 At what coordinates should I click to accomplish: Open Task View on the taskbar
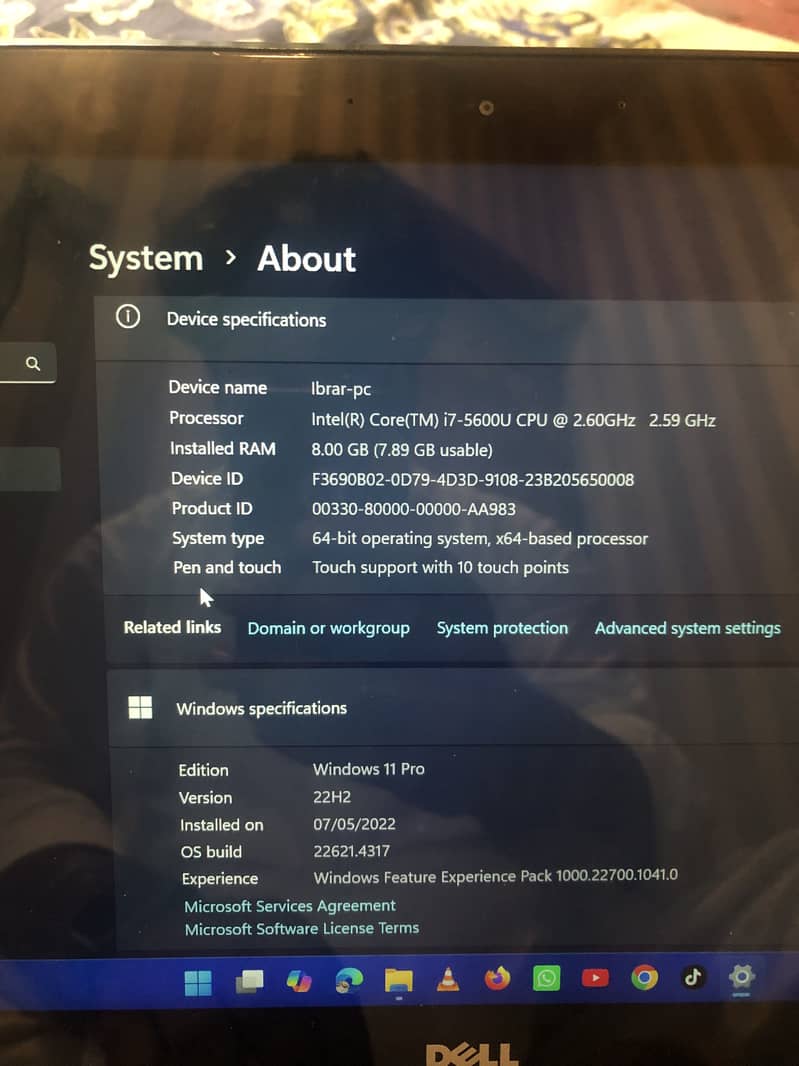point(249,982)
